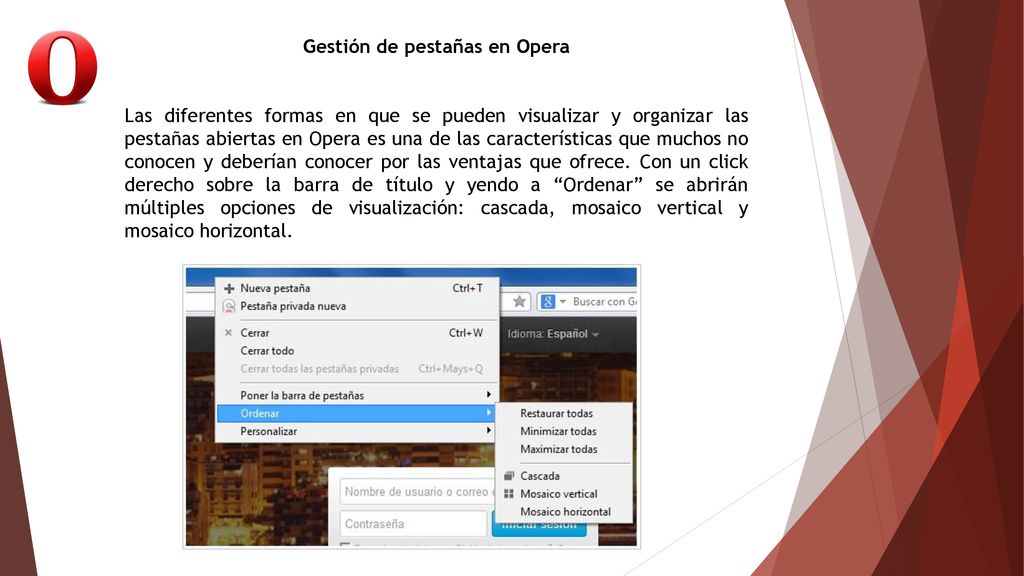Screen dimensions: 1024x576
Task: Click the Mosaico vertical grid icon
Action: coord(509,494)
